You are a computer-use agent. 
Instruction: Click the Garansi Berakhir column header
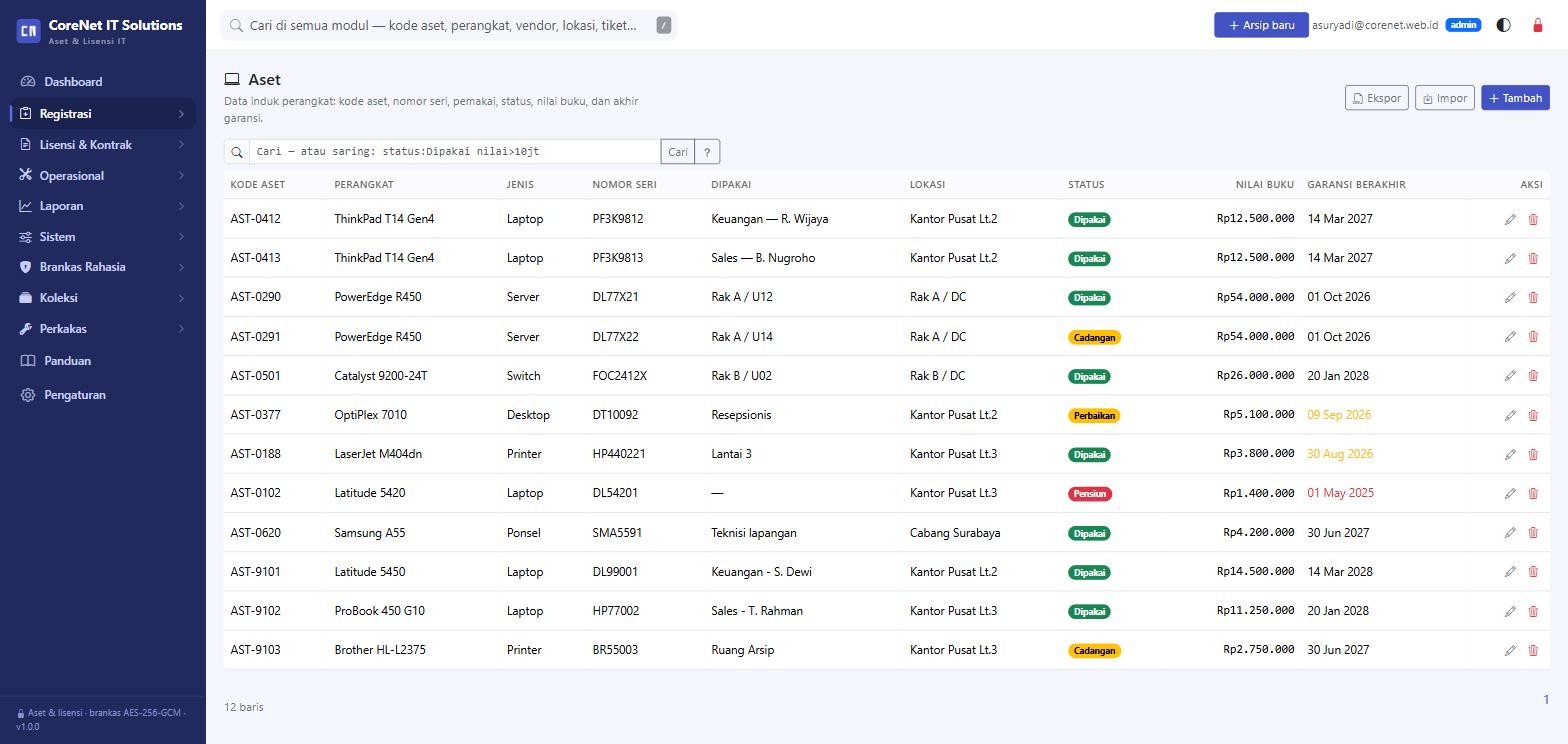click(x=1356, y=185)
